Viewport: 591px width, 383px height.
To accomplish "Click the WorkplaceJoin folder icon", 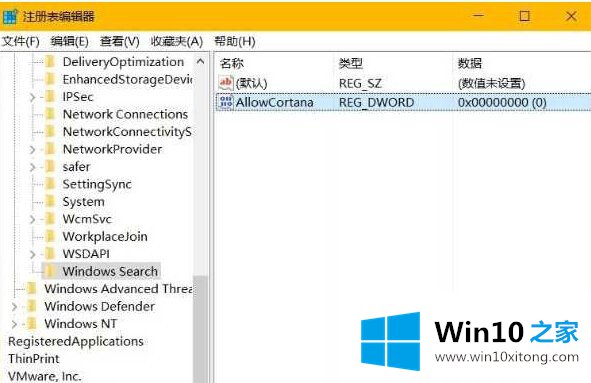I will click(x=50, y=236).
